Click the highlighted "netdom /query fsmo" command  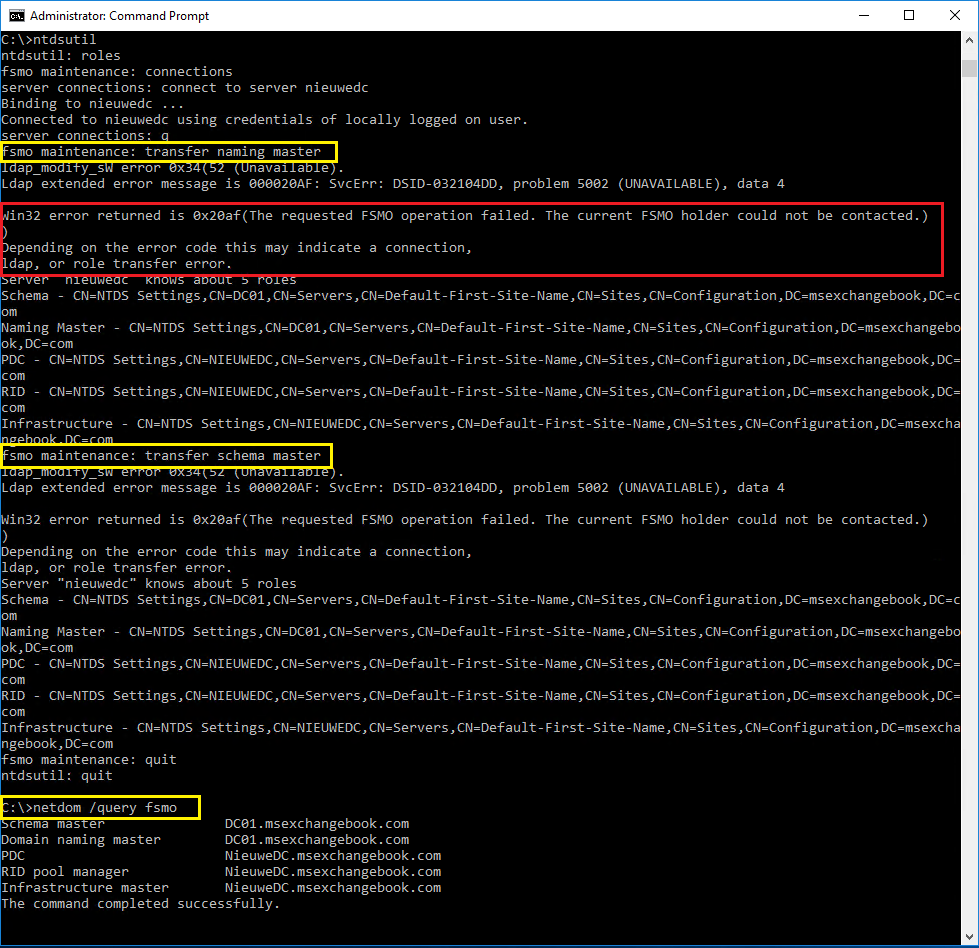(100, 807)
